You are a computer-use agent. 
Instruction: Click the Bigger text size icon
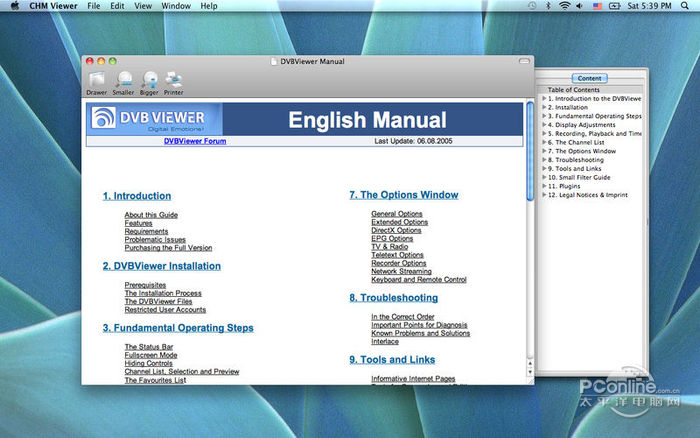[149, 80]
